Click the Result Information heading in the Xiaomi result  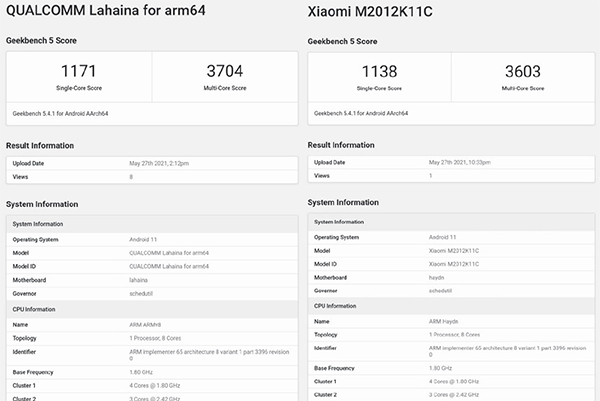click(348, 145)
